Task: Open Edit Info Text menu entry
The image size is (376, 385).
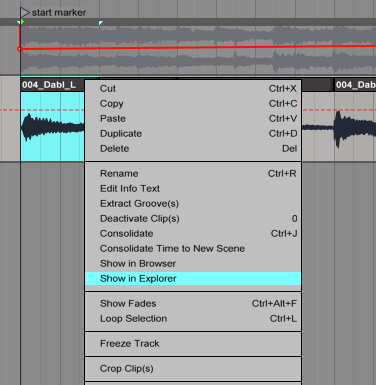Action: pyautogui.click(x=193, y=189)
